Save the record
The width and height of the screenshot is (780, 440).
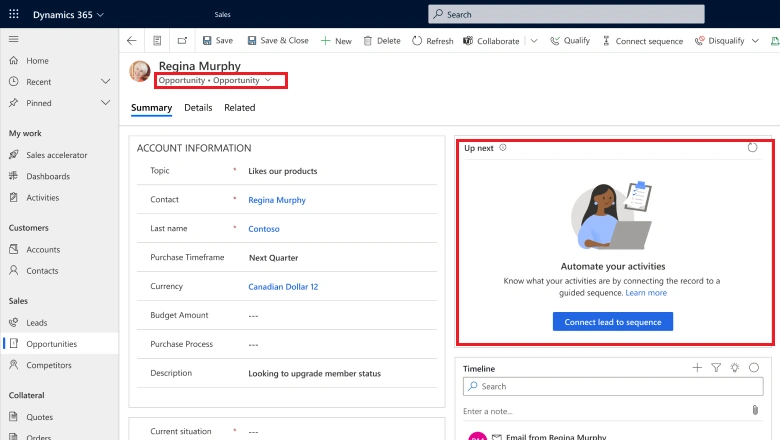coord(218,41)
